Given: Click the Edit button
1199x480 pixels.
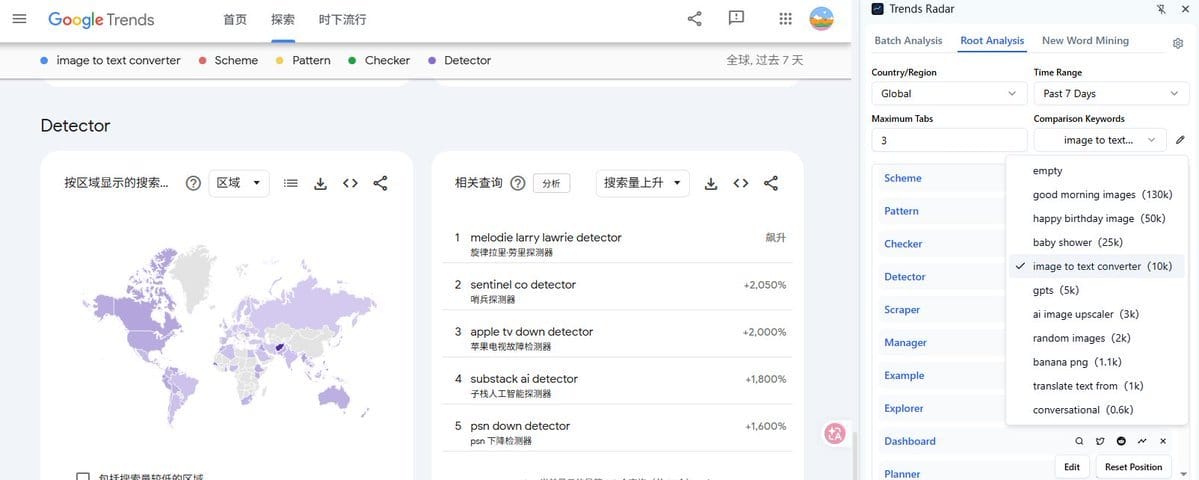Looking at the screenshot, I should [x=1072, y=466].
